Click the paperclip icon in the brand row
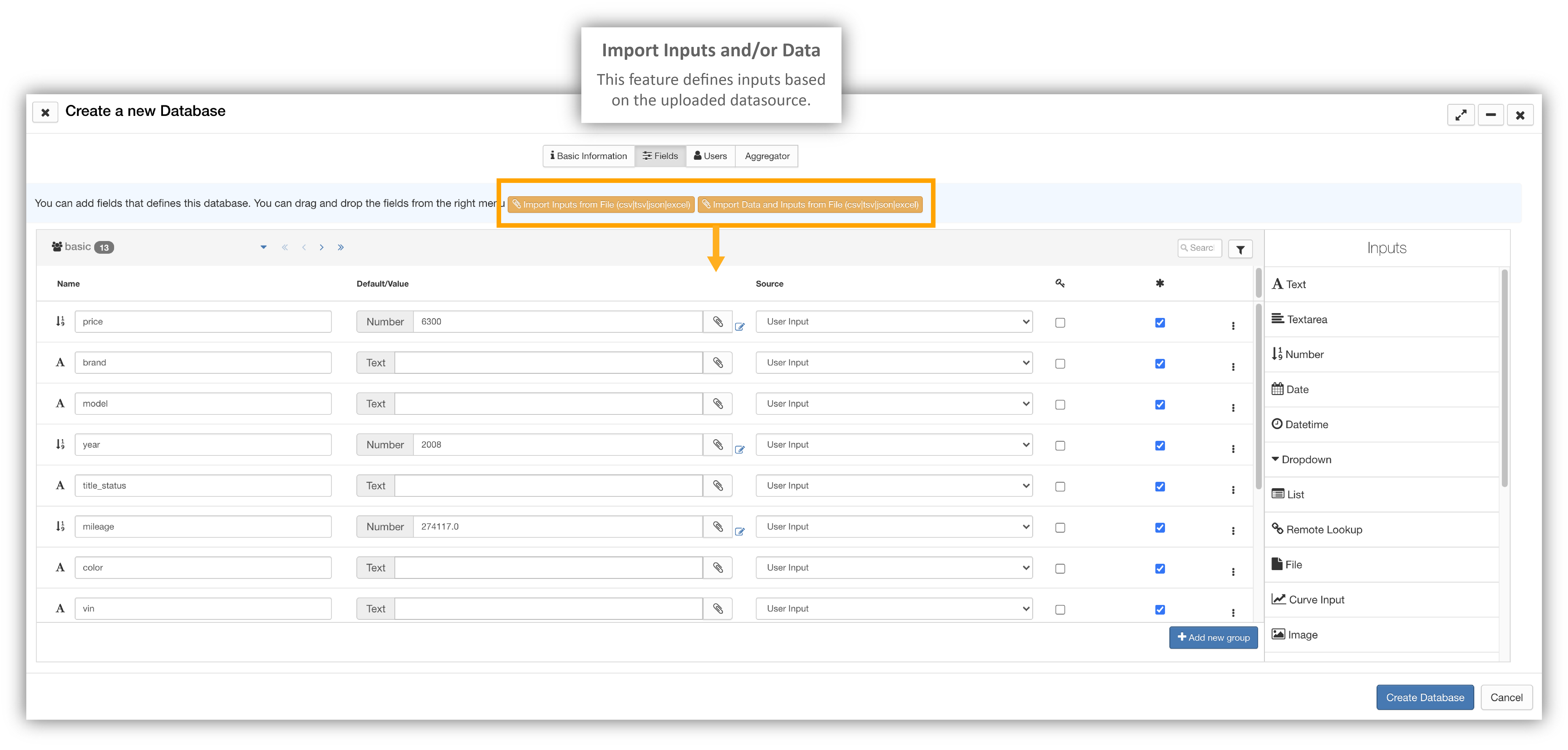The width and height of the screenshot is (1568, 750). [718, 363]
